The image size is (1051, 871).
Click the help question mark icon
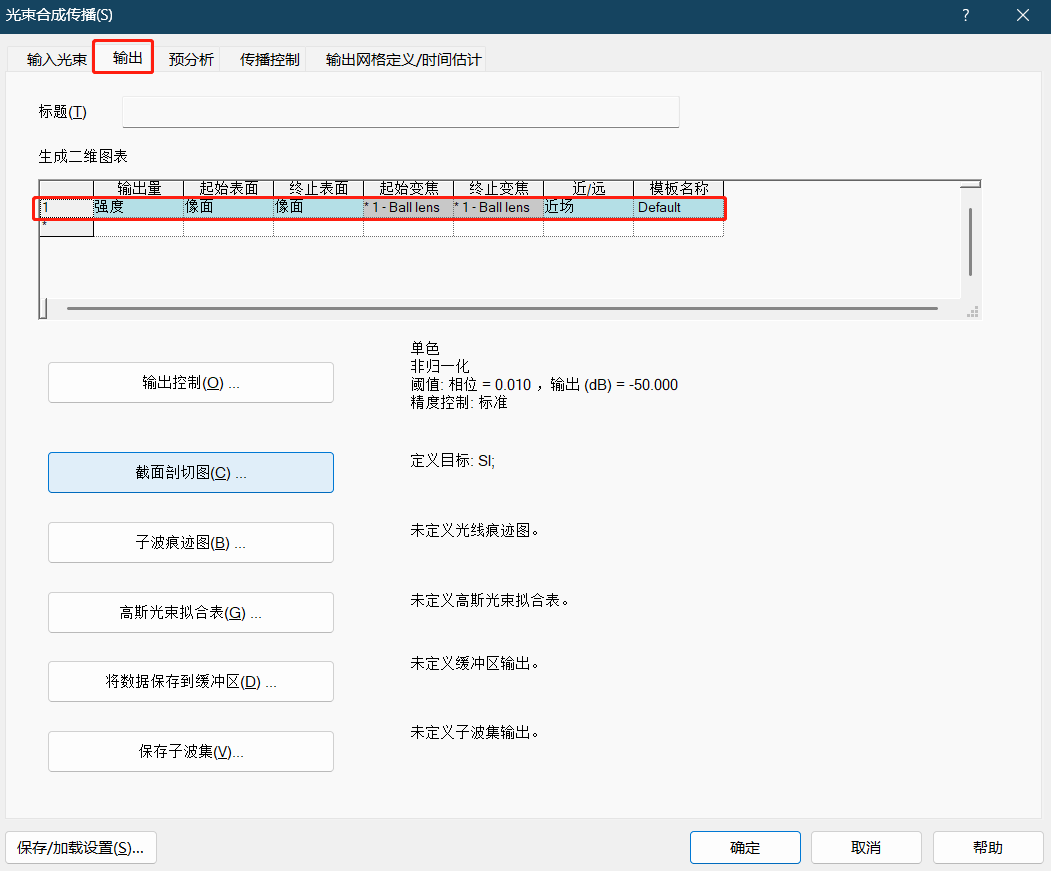pos(965,15)
